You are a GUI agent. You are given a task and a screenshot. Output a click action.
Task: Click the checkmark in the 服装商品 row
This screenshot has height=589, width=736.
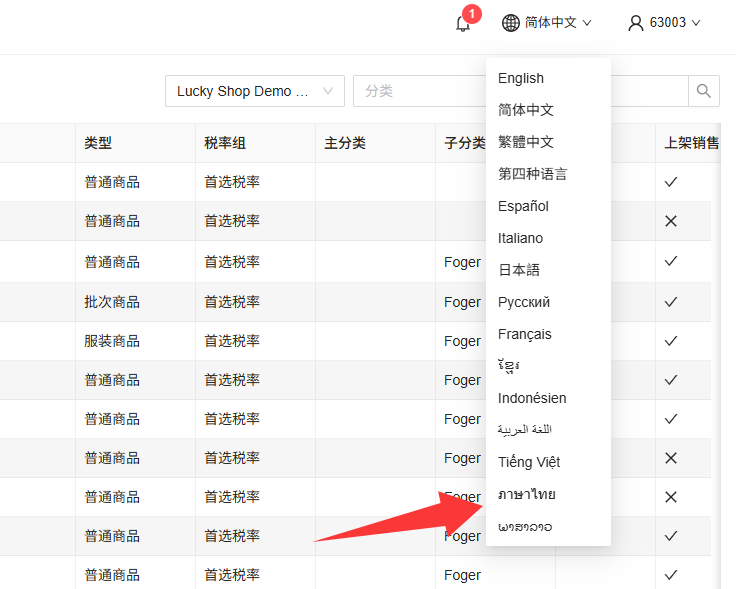[x=671, y=341]
